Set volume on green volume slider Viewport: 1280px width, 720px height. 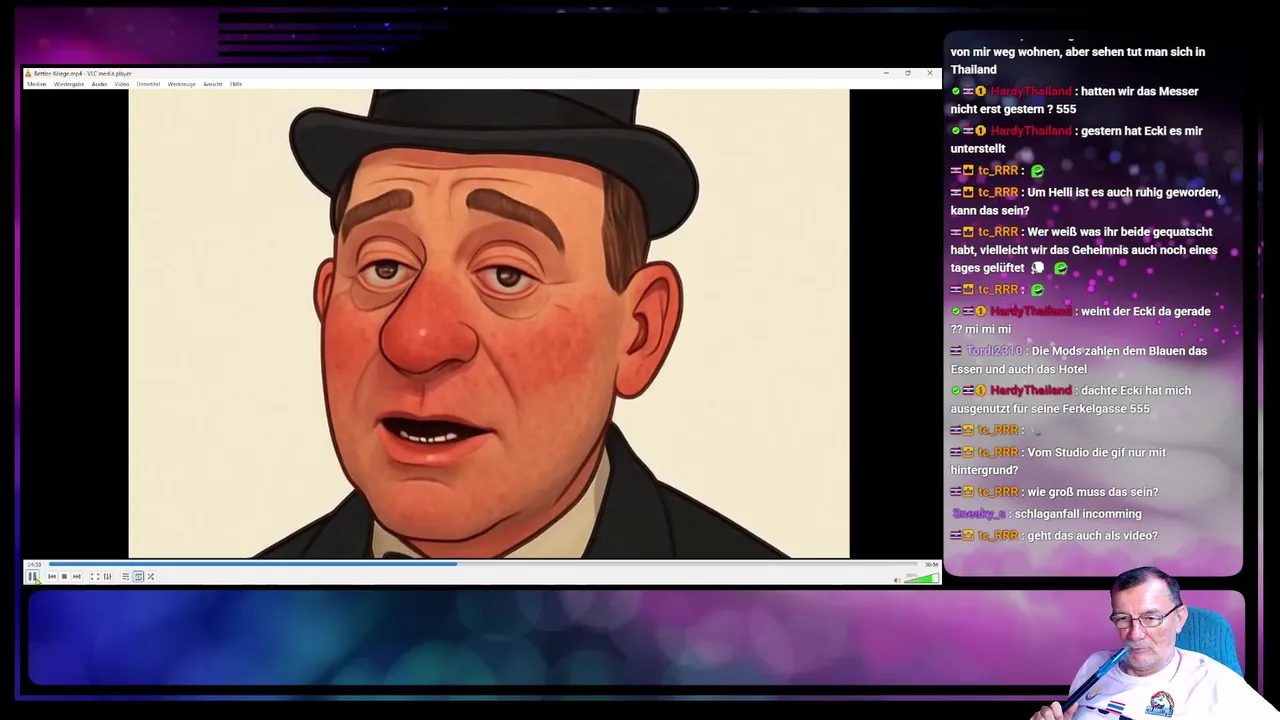pyautogui.click(x=921, y=577)
